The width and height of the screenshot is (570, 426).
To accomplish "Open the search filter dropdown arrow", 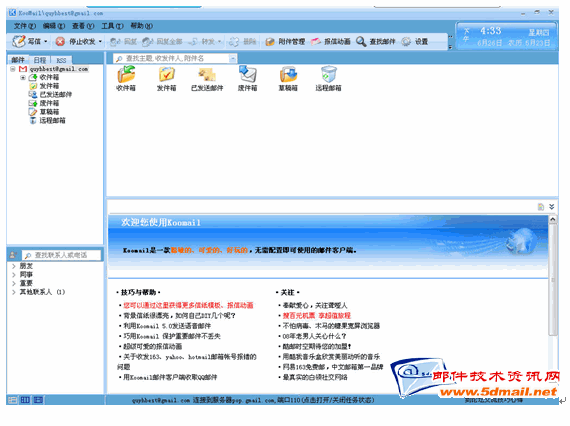I will (x=232, y=59).
